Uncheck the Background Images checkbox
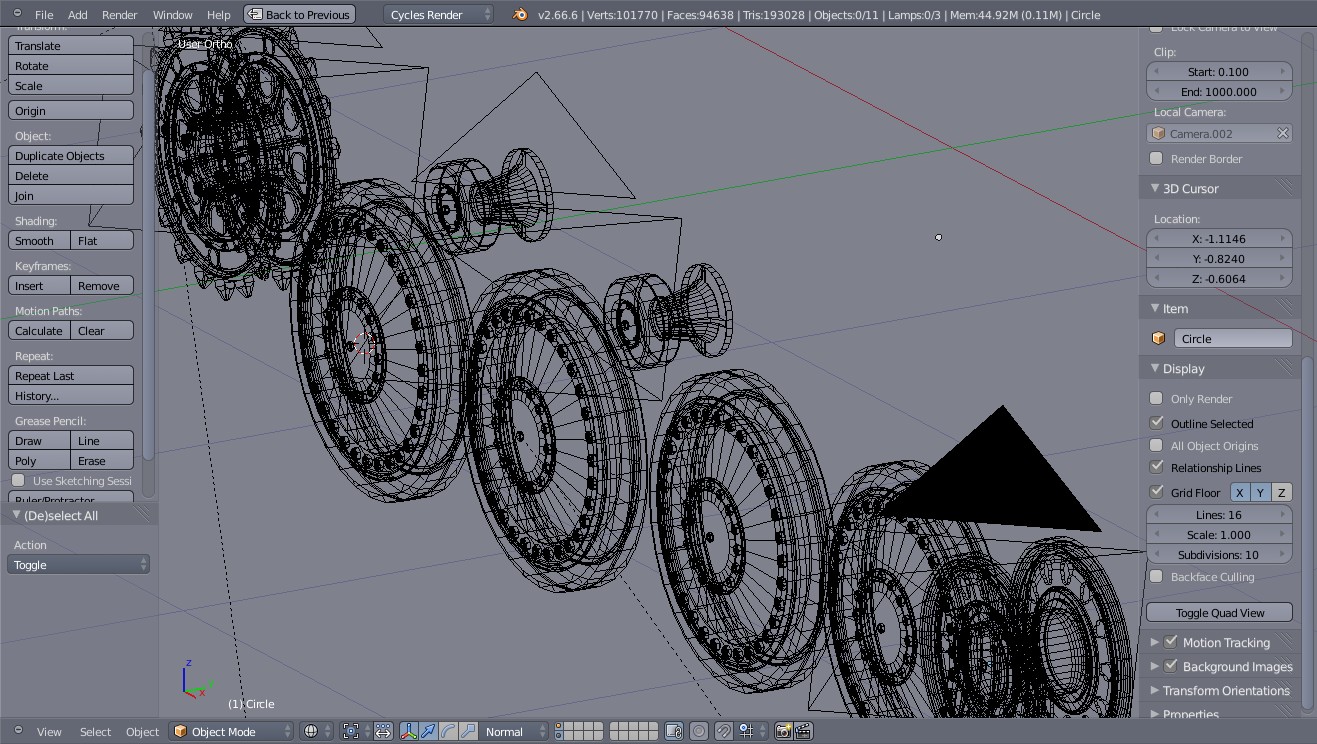This screenshot has width=1317, height=744. tap(1171, 666)
